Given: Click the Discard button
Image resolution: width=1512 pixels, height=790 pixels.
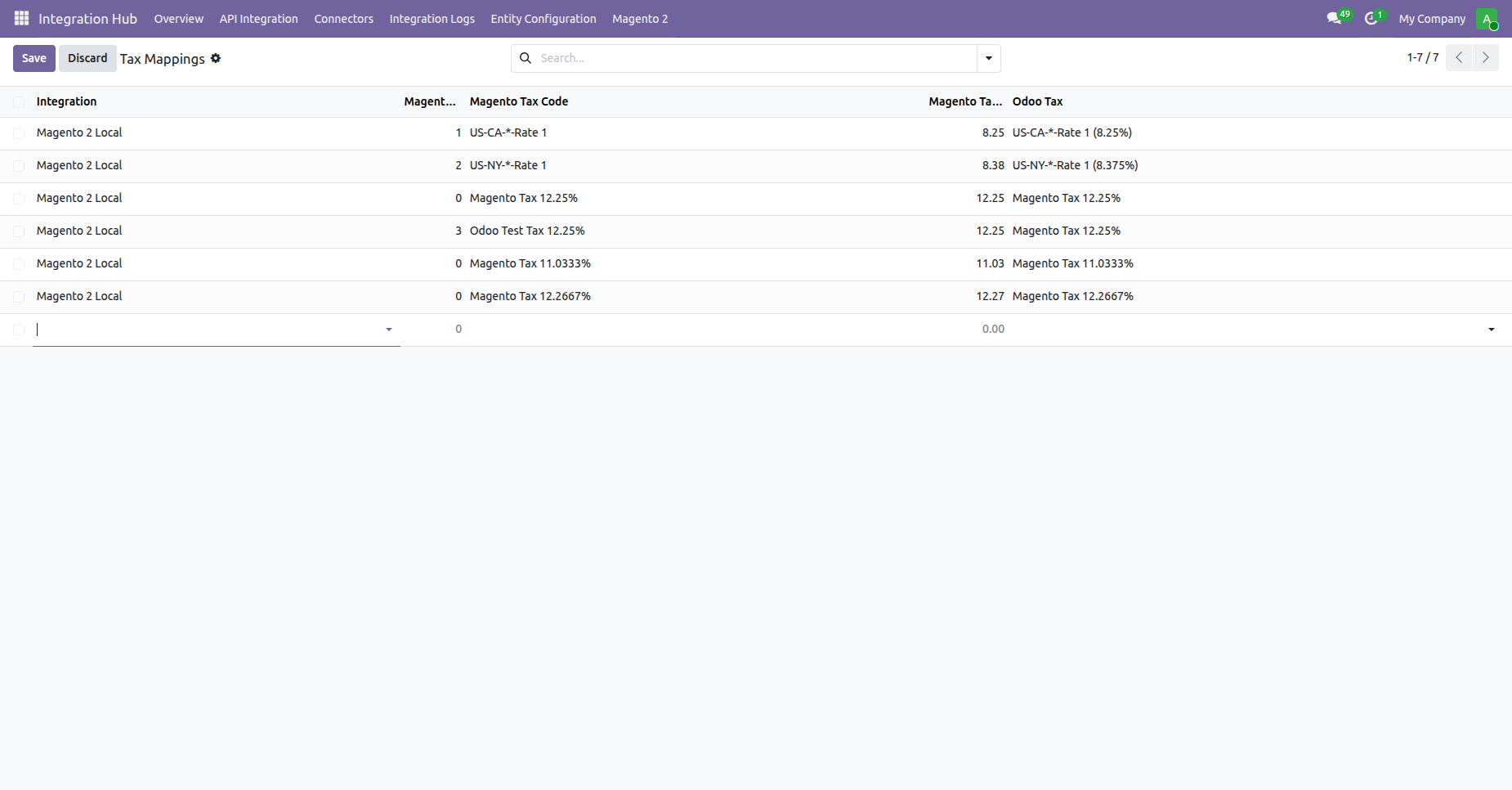Looking at the screenshot, I should tap(87, 58).
